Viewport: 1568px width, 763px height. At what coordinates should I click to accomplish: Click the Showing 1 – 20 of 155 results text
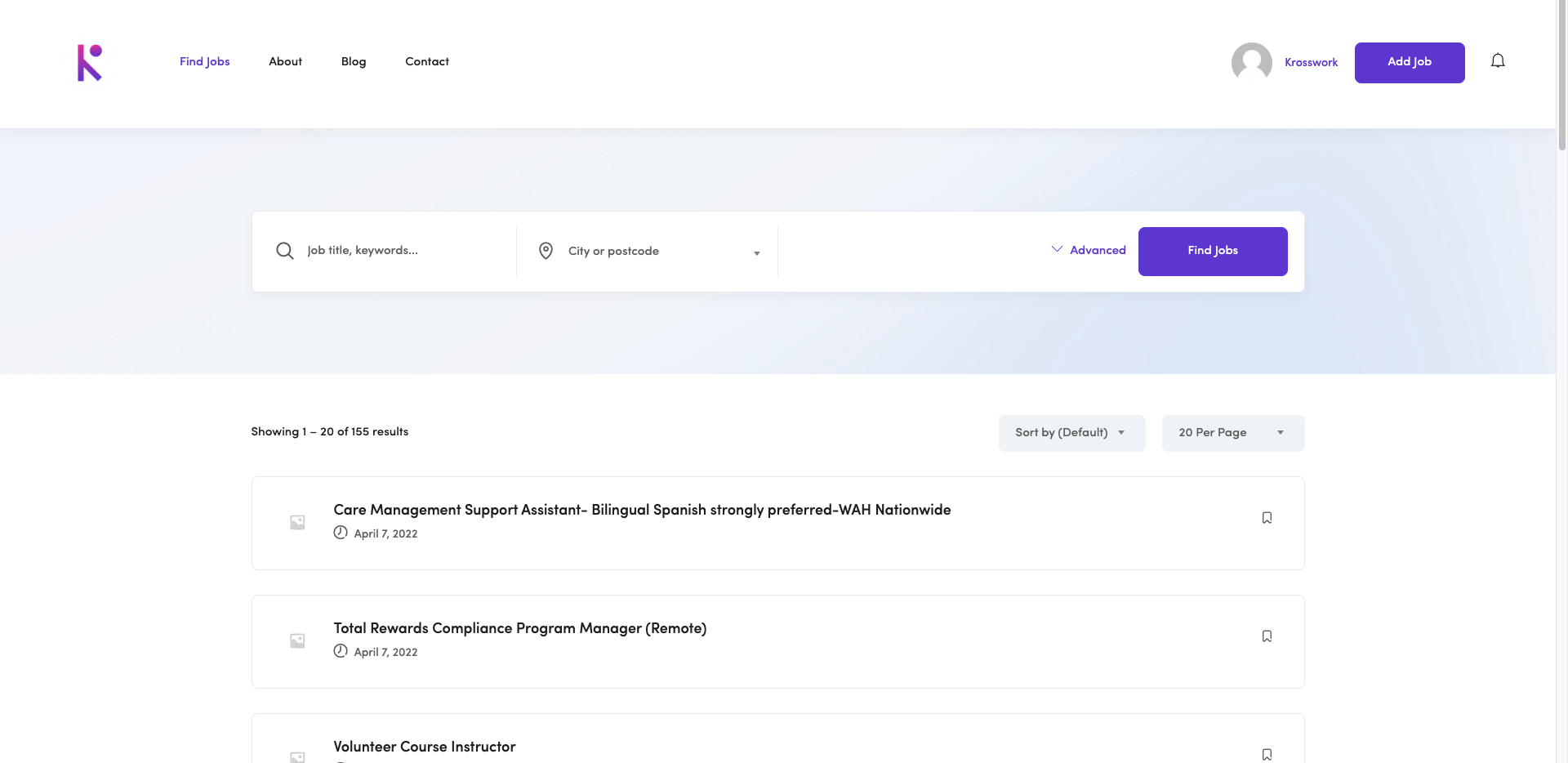[330, 432]
